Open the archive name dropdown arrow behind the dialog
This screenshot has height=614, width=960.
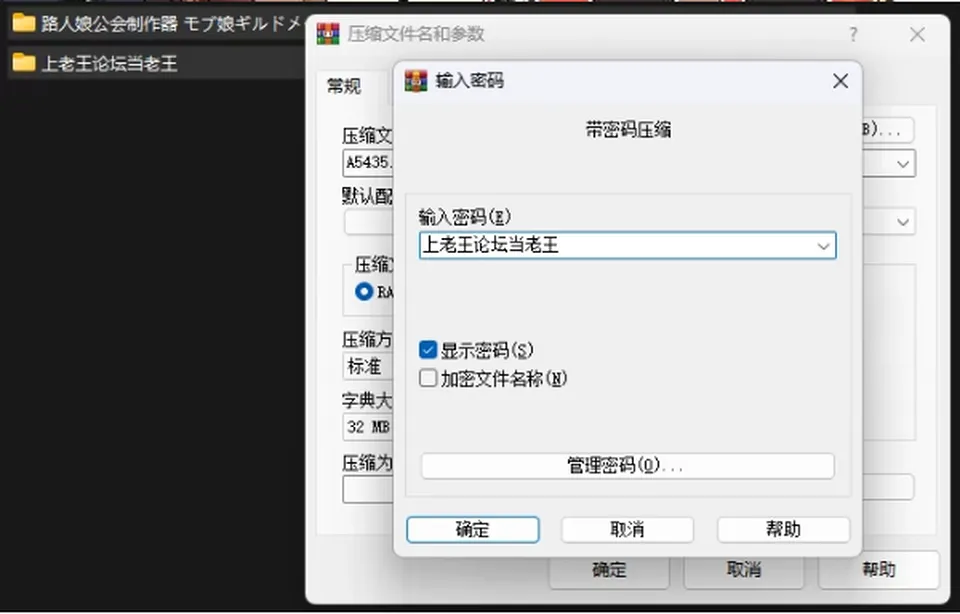coord(902,164)
